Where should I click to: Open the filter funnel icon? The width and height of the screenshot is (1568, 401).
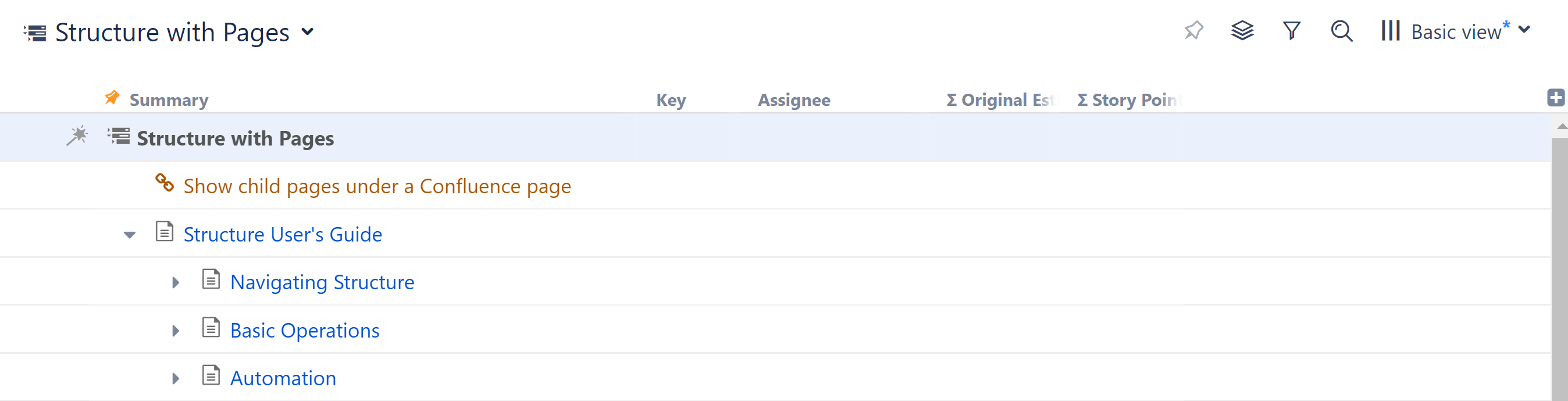1291,30
